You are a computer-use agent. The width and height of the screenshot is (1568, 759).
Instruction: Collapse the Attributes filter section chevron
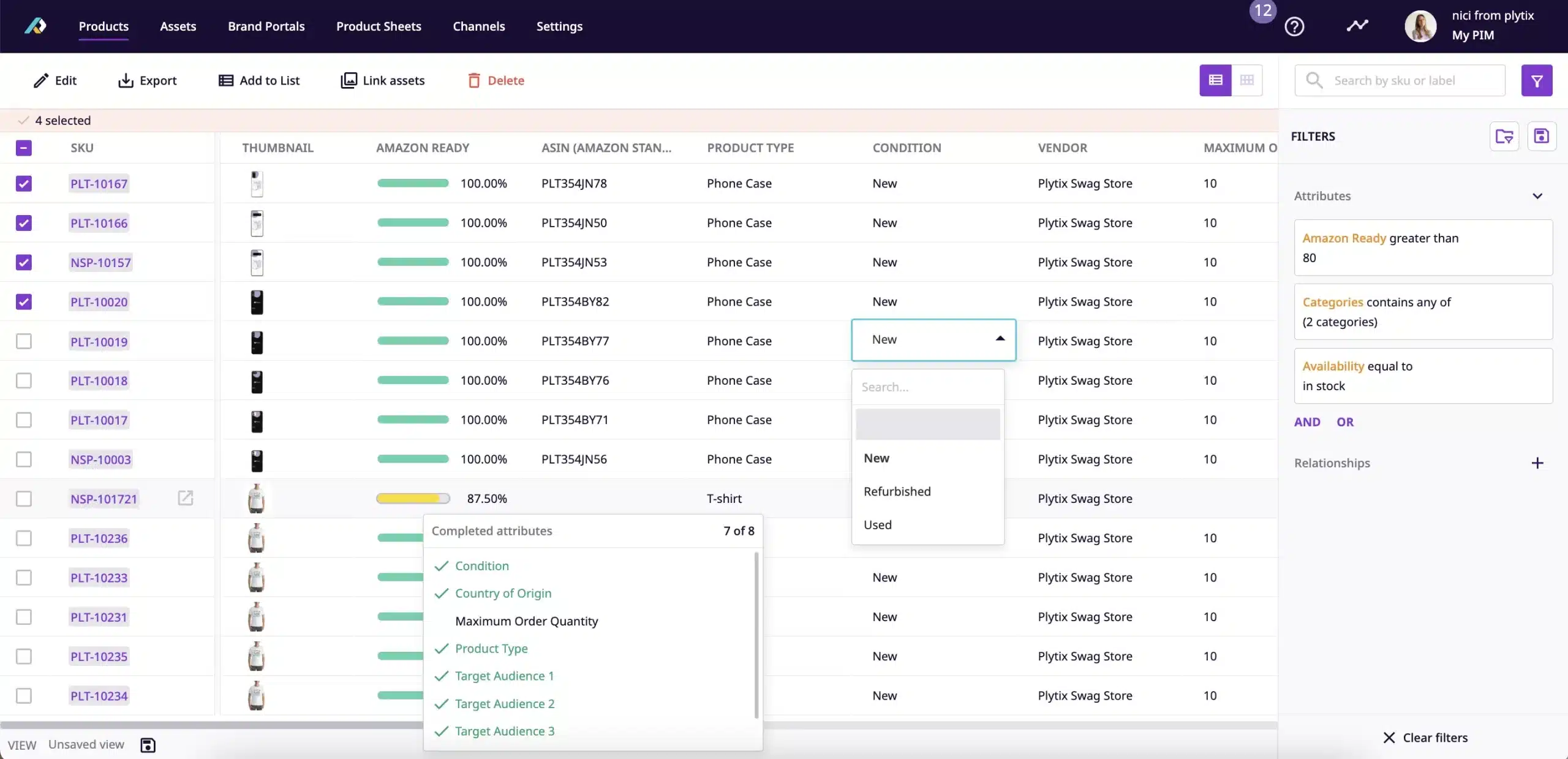pos(1537,196)
